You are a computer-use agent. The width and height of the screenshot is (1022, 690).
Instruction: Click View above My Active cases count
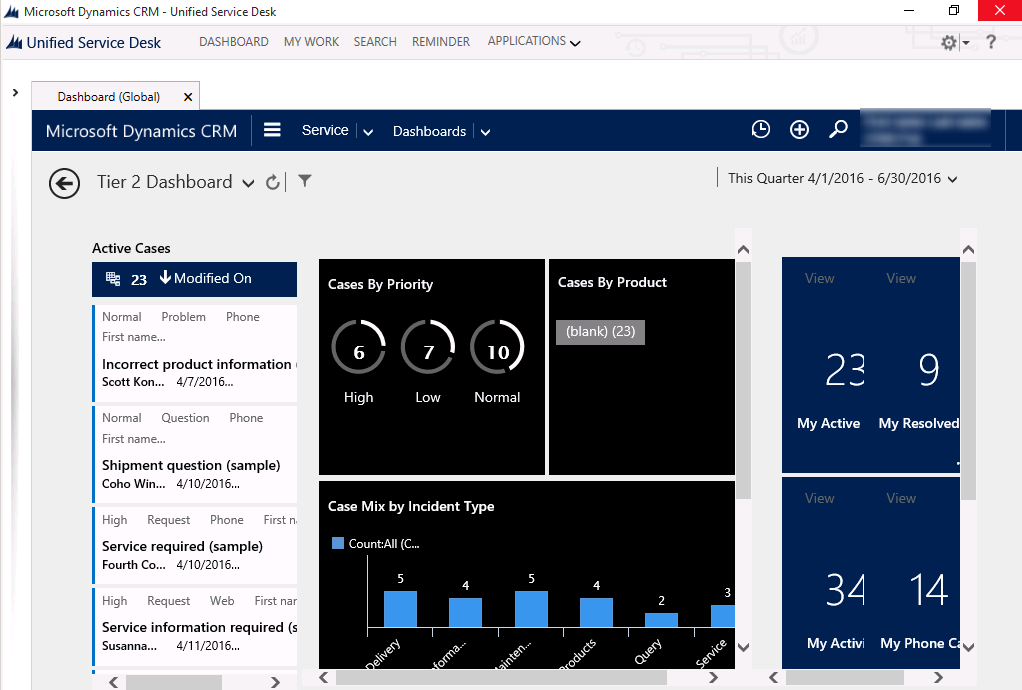tap(819, 278)
